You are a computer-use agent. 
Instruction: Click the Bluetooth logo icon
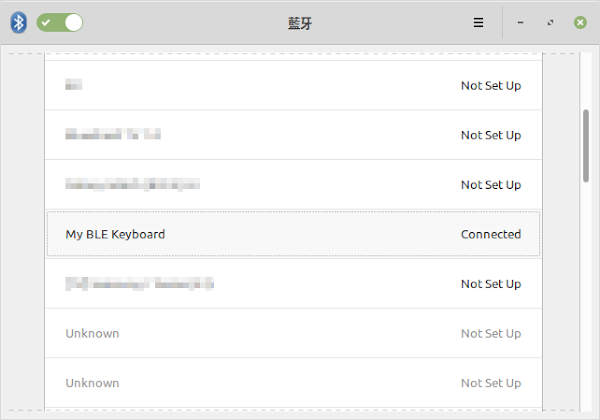(18, 23)
